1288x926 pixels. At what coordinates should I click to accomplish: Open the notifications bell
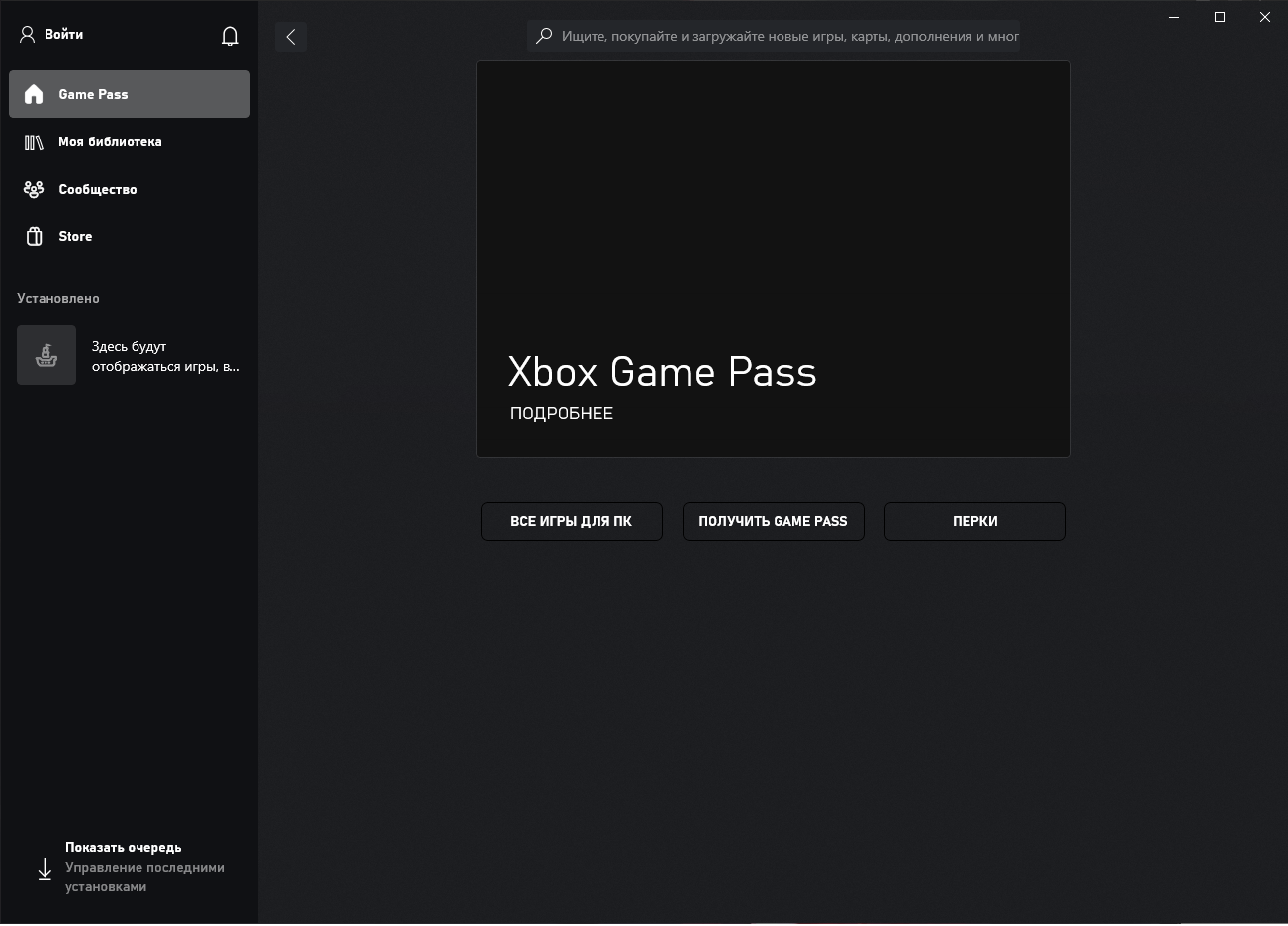coord(230,37)
